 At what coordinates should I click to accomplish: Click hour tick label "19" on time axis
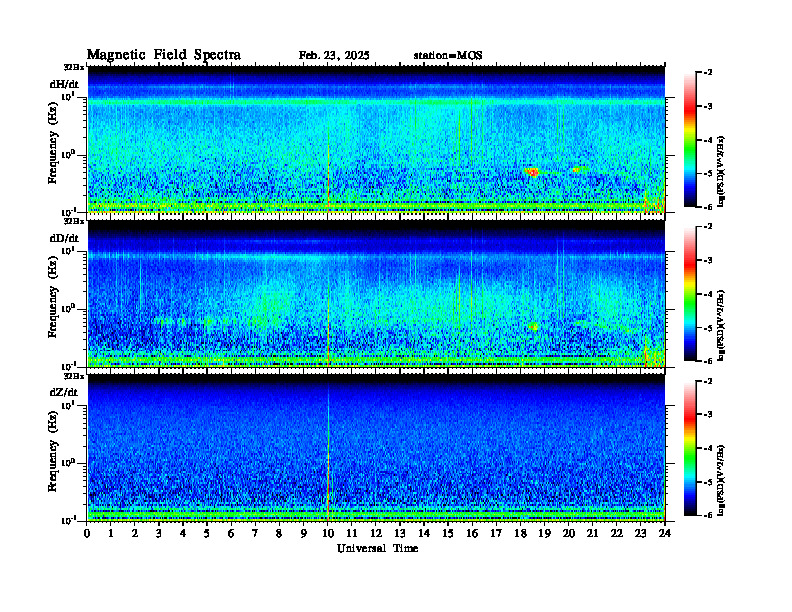tap(544, 534)
